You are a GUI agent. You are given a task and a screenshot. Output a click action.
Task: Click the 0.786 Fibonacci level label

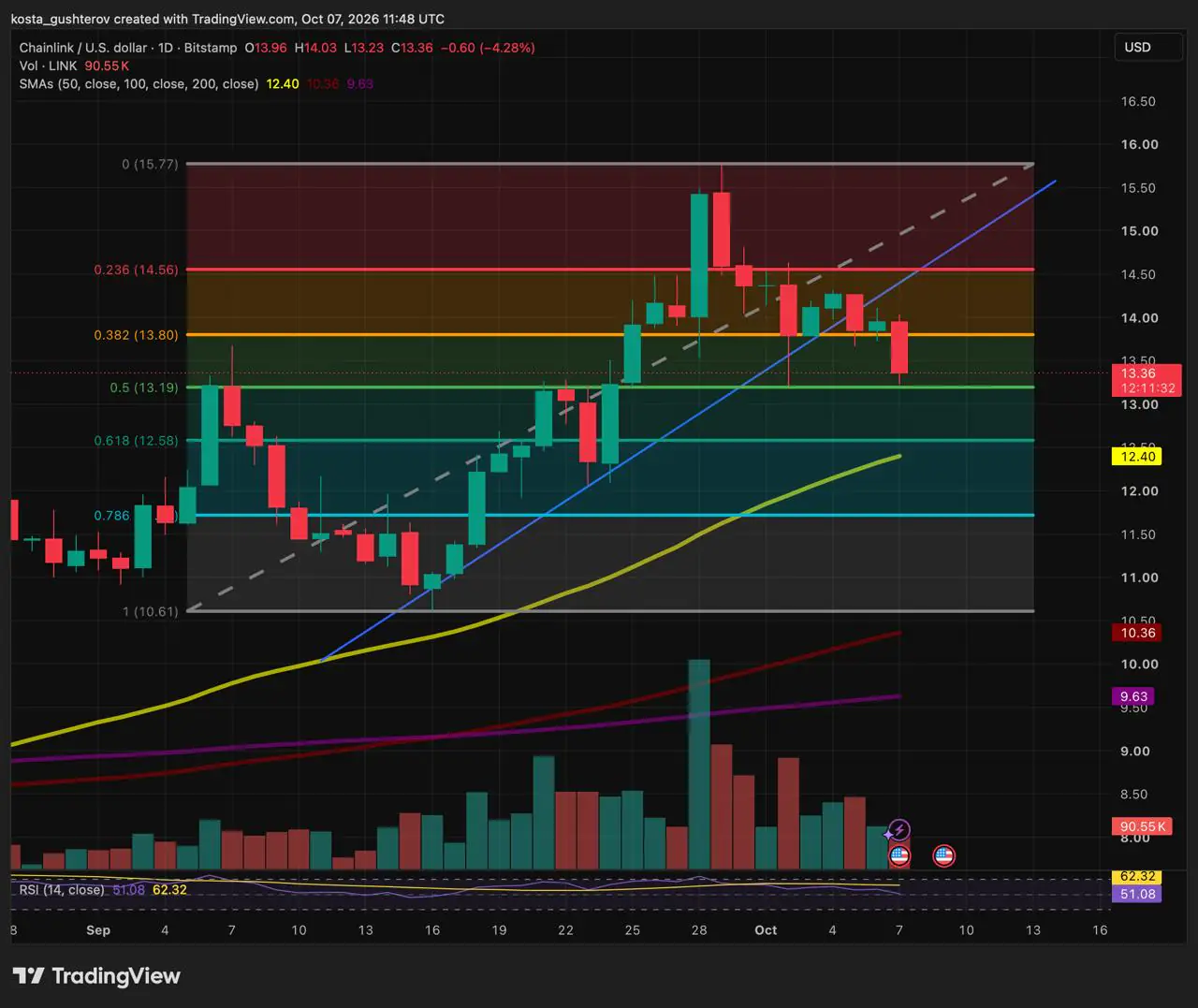point(112,515)
